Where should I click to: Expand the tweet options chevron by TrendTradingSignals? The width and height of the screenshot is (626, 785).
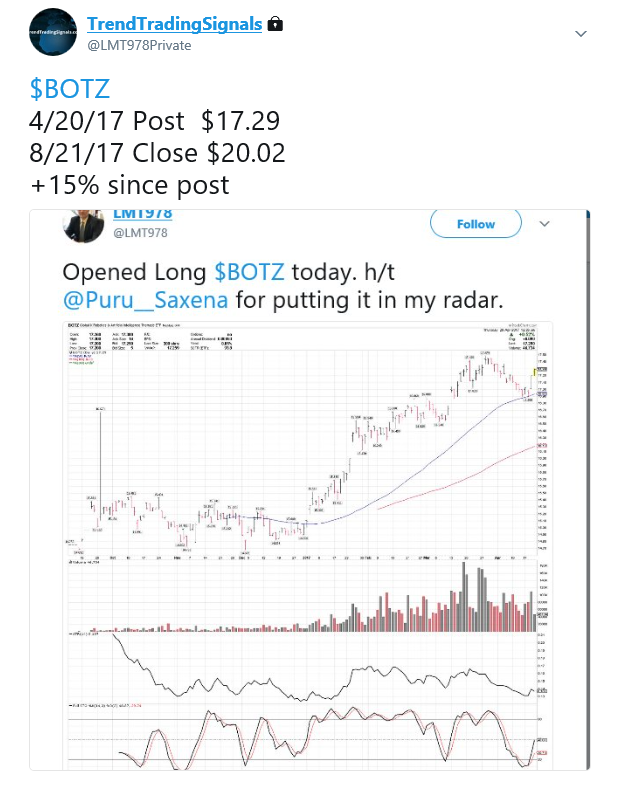click(580, 34)
